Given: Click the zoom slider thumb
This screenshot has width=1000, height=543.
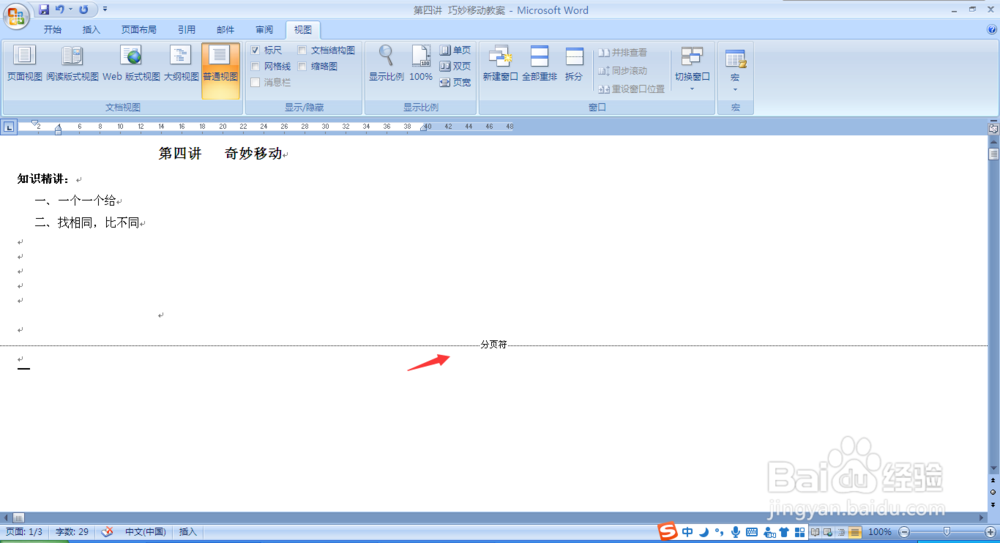Looking at the screenshot, I should pos(946,532).
